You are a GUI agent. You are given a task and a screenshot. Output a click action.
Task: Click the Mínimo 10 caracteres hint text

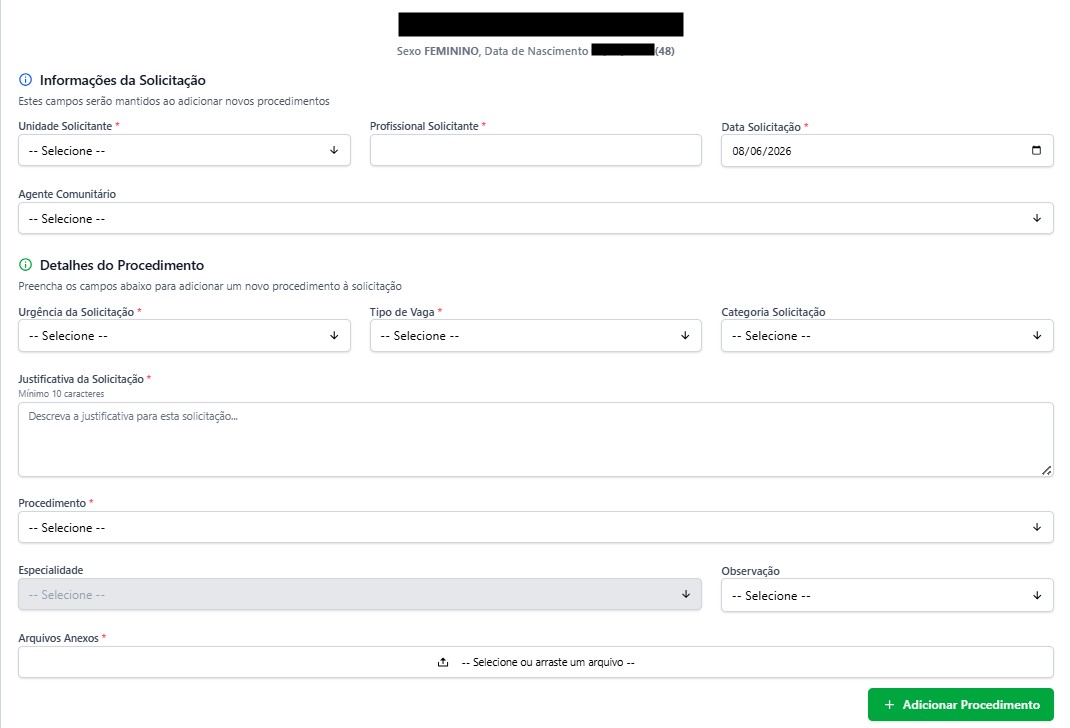(x=61, y=394)
